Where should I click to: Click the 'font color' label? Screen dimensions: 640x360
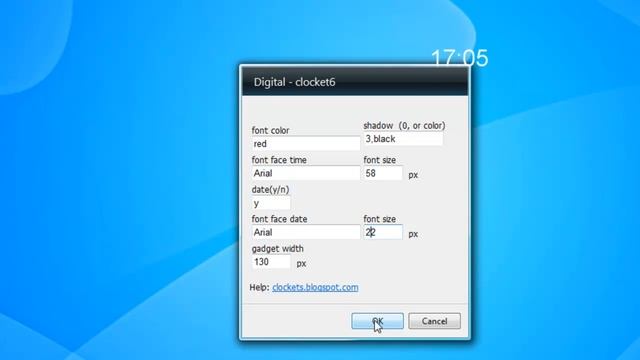pos(270,130)
